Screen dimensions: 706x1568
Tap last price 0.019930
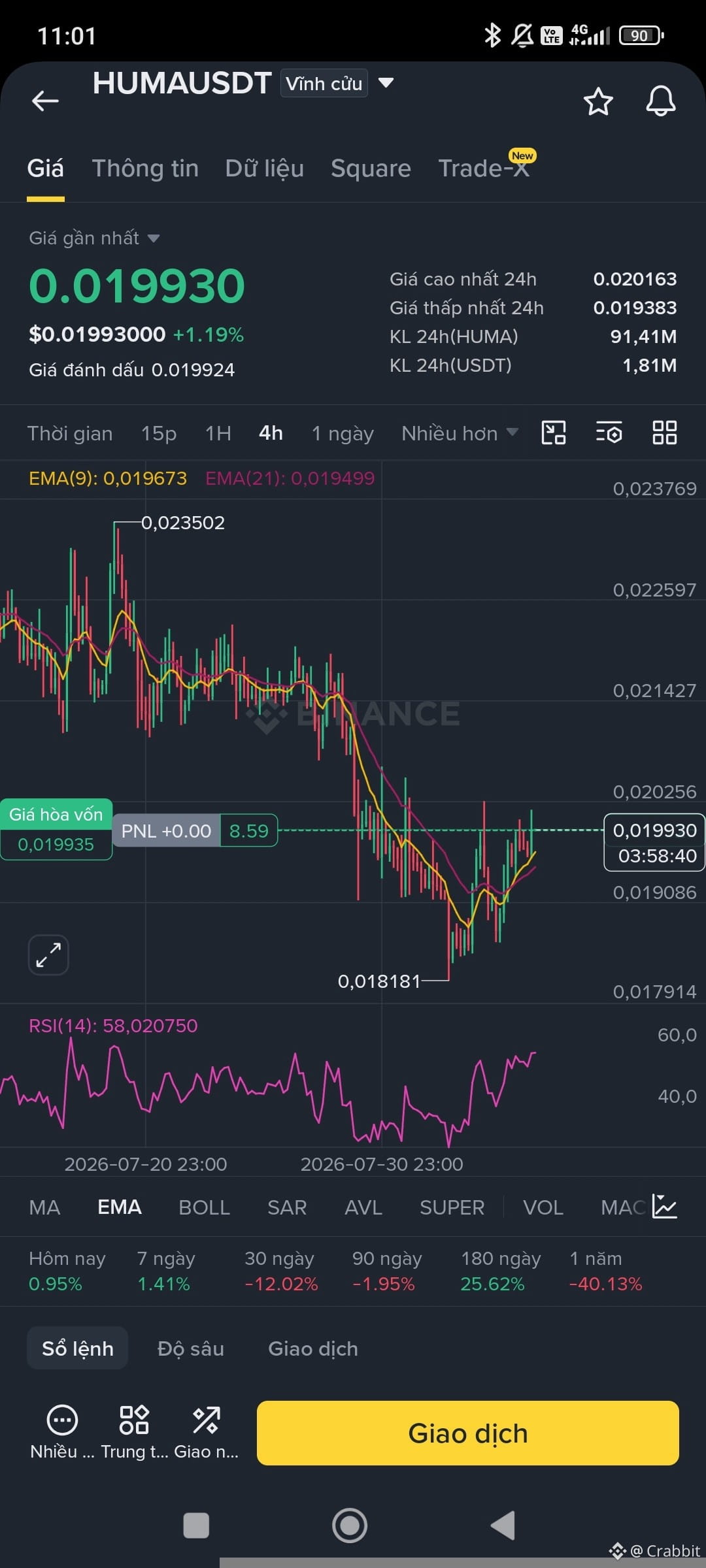137,286
